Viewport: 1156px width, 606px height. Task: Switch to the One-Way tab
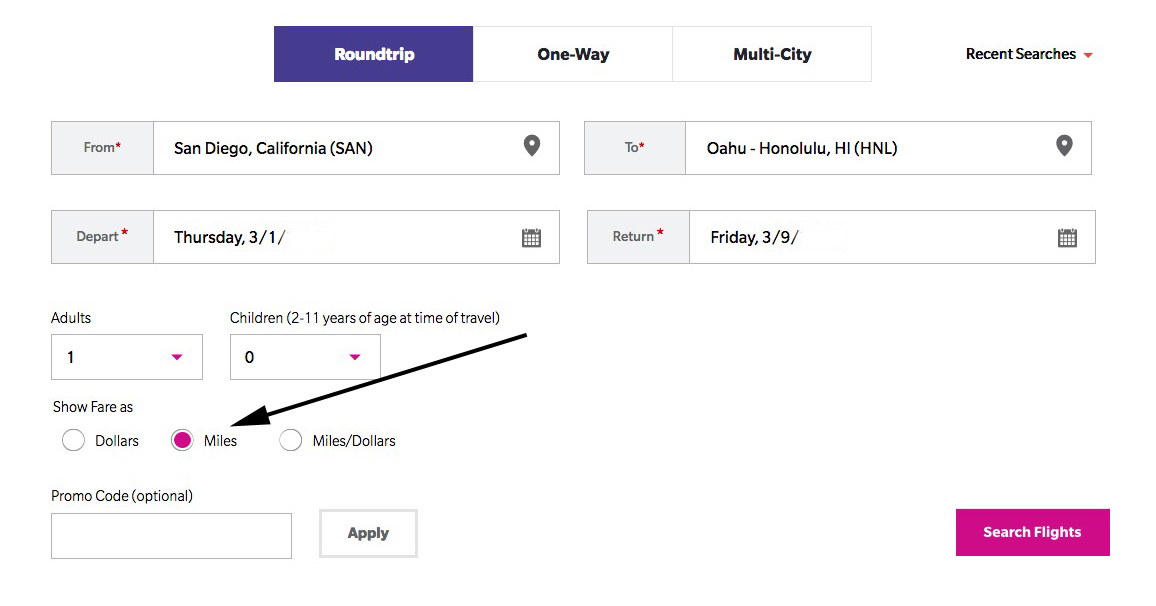572,54
